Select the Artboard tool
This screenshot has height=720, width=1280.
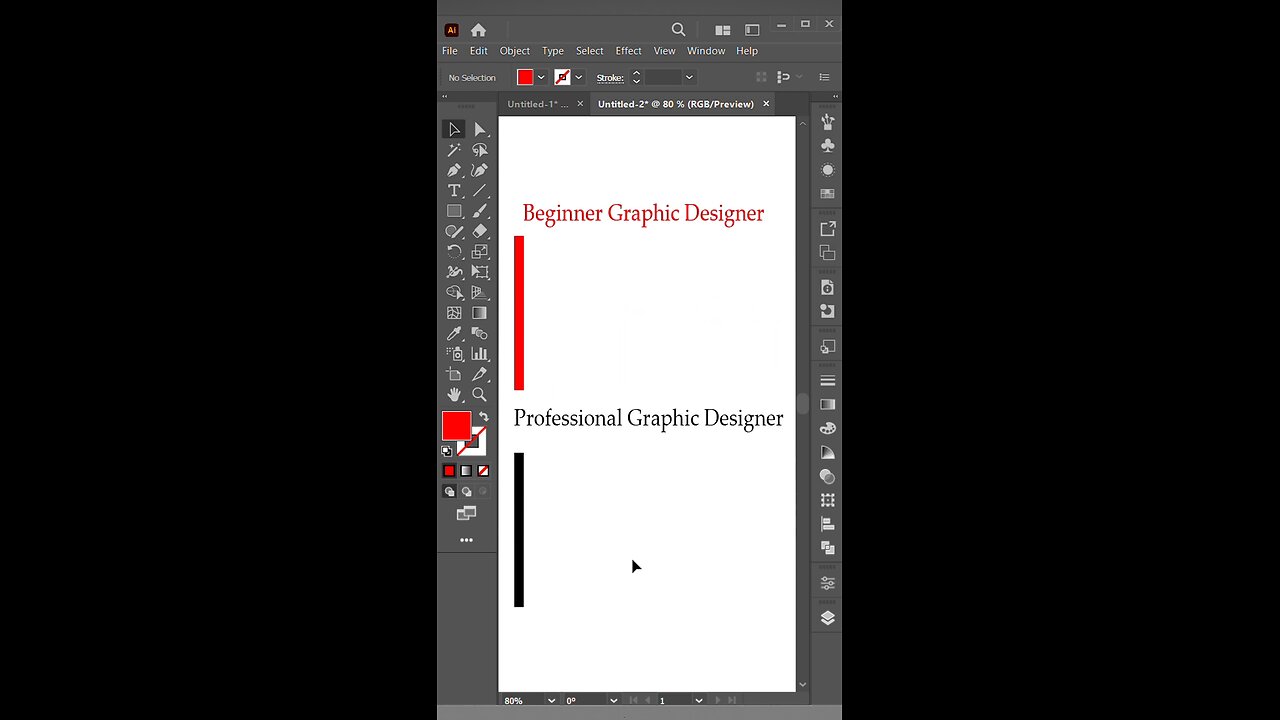click(454, 374)
